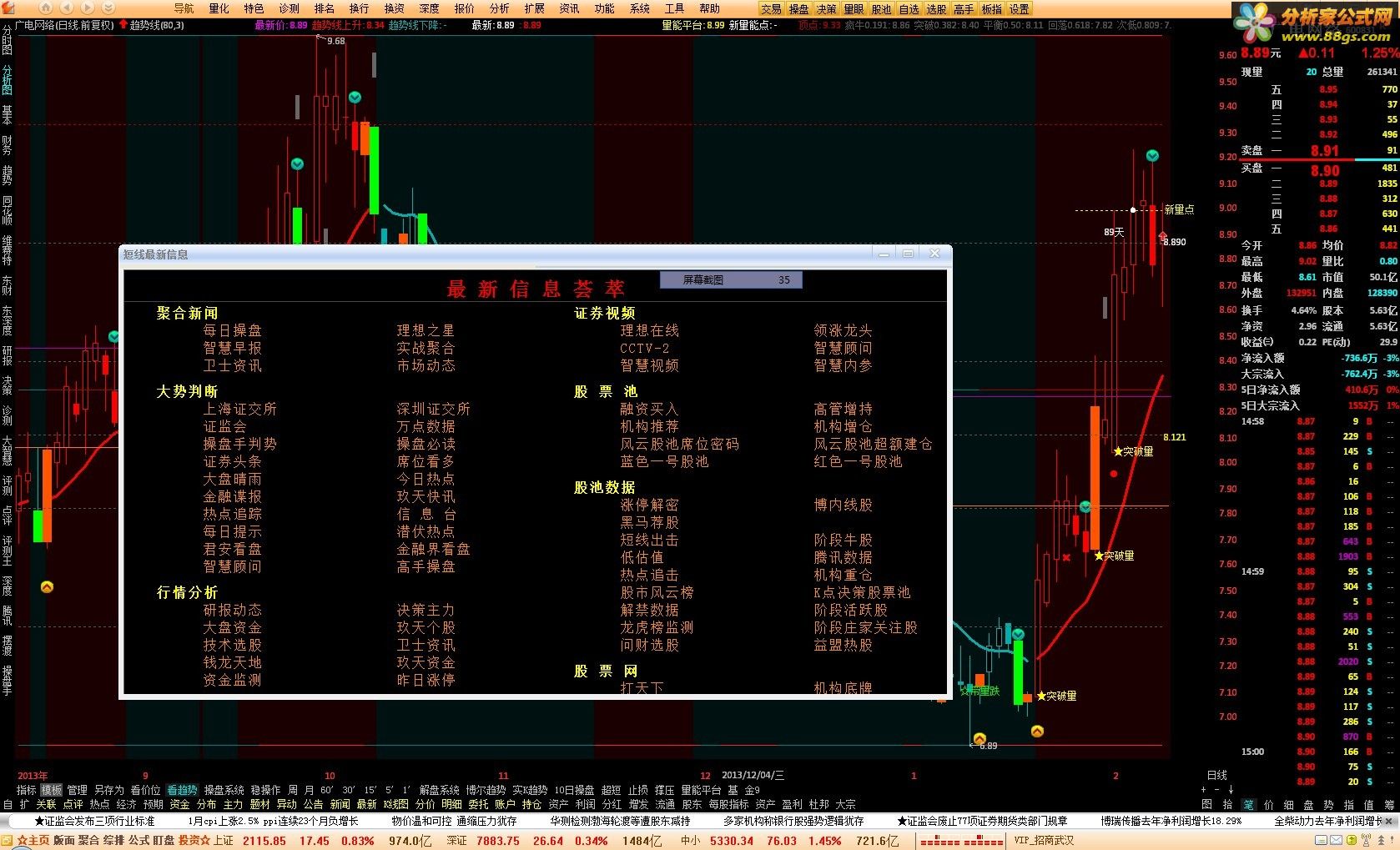The width and height of the screenshot is (1400, 850).
Task: Open 昨日涨停 link
Action: (x=426, y=680)
